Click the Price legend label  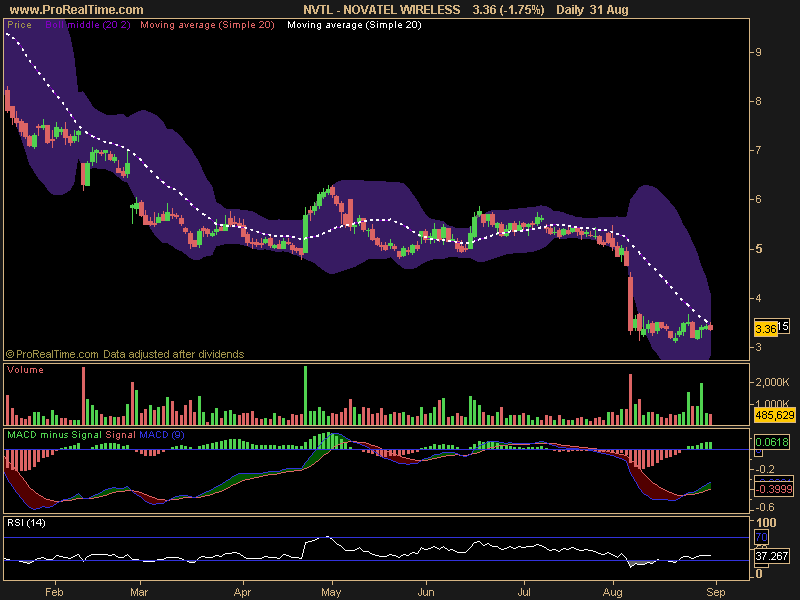point(19,24)
